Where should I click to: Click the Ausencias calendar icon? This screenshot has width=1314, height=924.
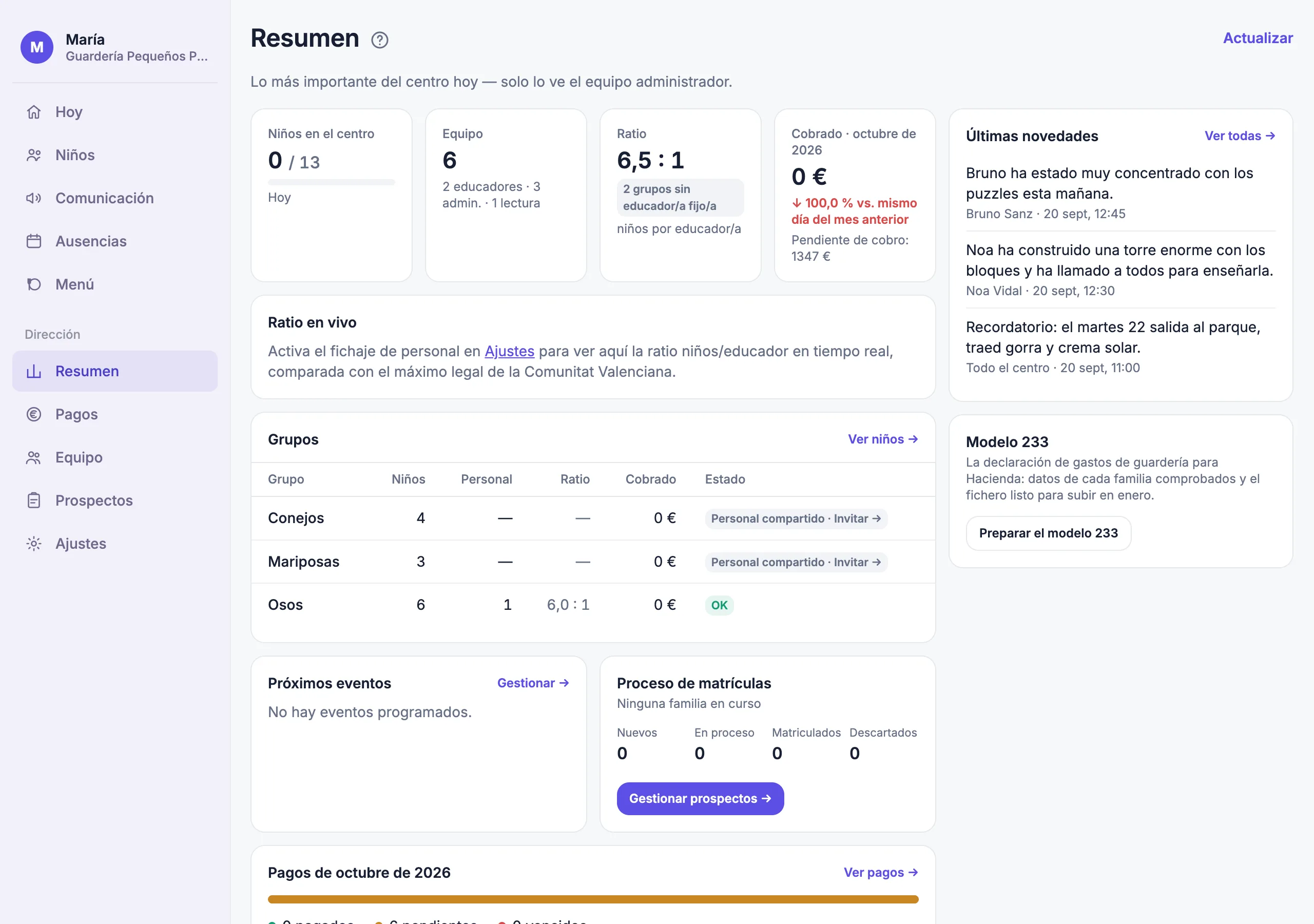34,242
